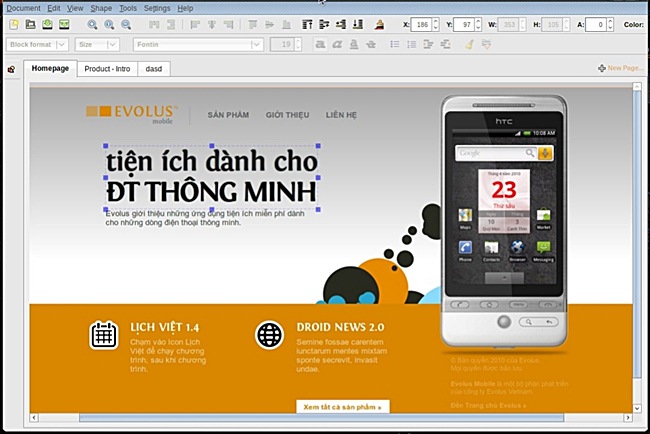Screen dimensions: 650x434
Task: Switch to the dasd page tab
Action: pyautogui.click(x=156, y=68)
